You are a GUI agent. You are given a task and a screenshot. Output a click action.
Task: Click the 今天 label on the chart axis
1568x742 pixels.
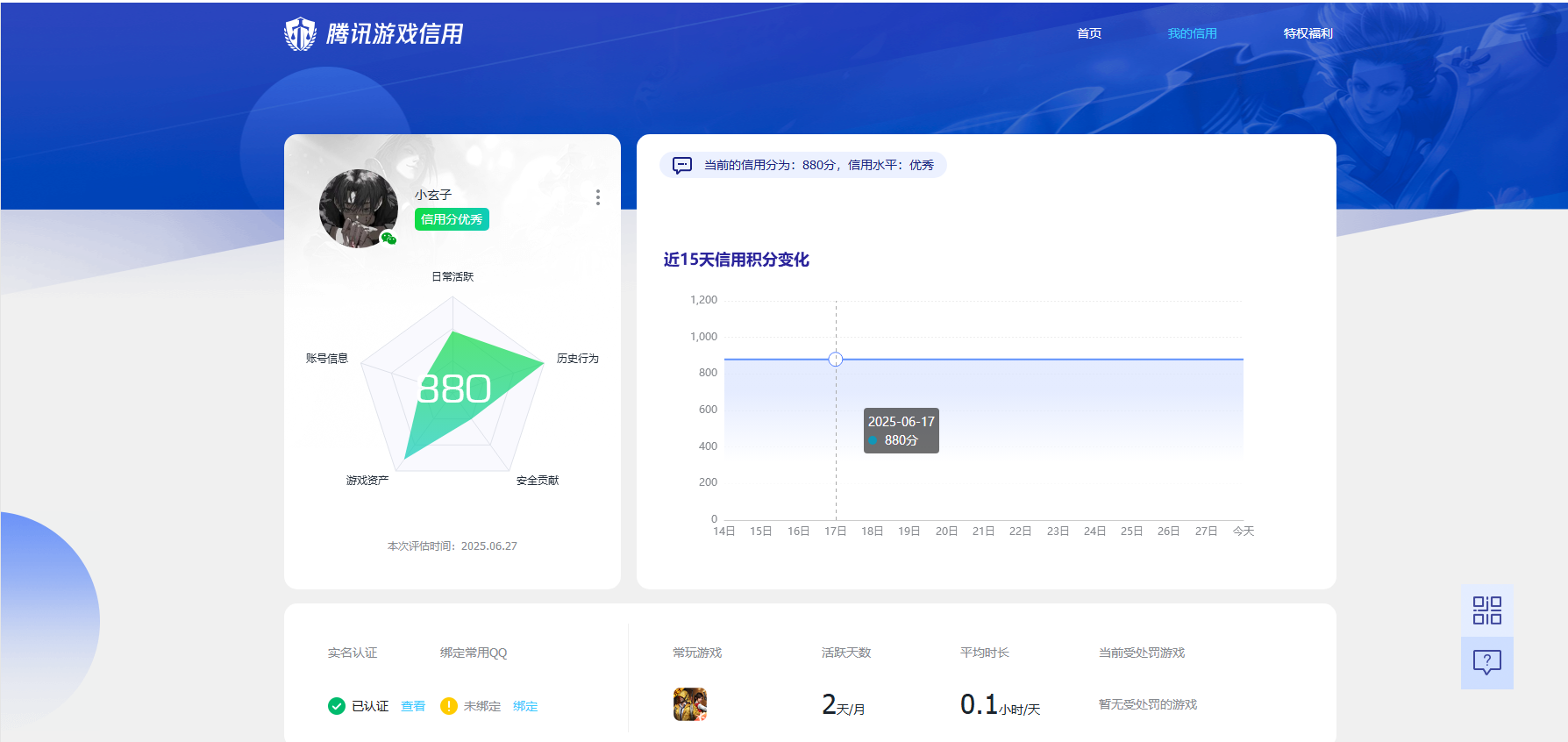[1244, 531]
